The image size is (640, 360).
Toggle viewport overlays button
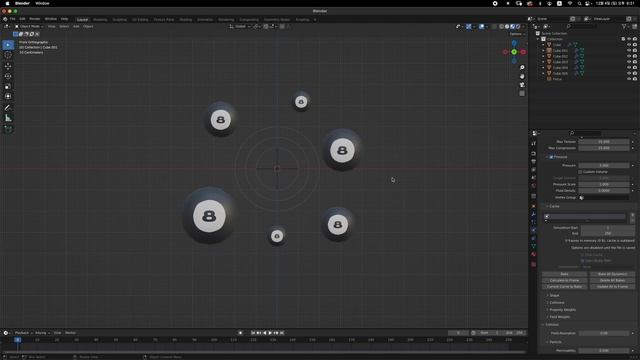coord(482,27)
